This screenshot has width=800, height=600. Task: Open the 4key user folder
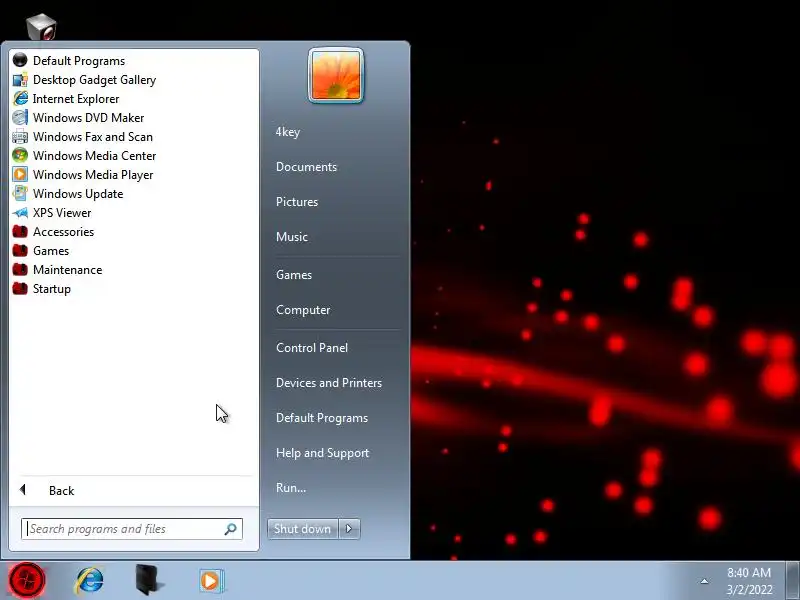(x=288, y=132)
